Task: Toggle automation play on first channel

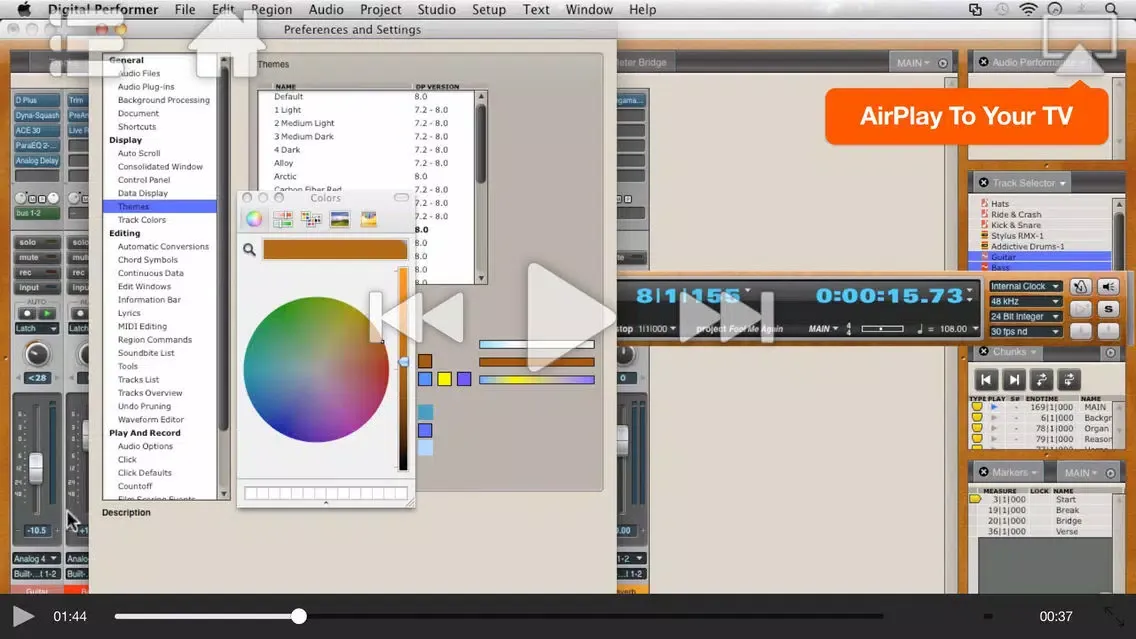Action: click(x=47, y=314)
